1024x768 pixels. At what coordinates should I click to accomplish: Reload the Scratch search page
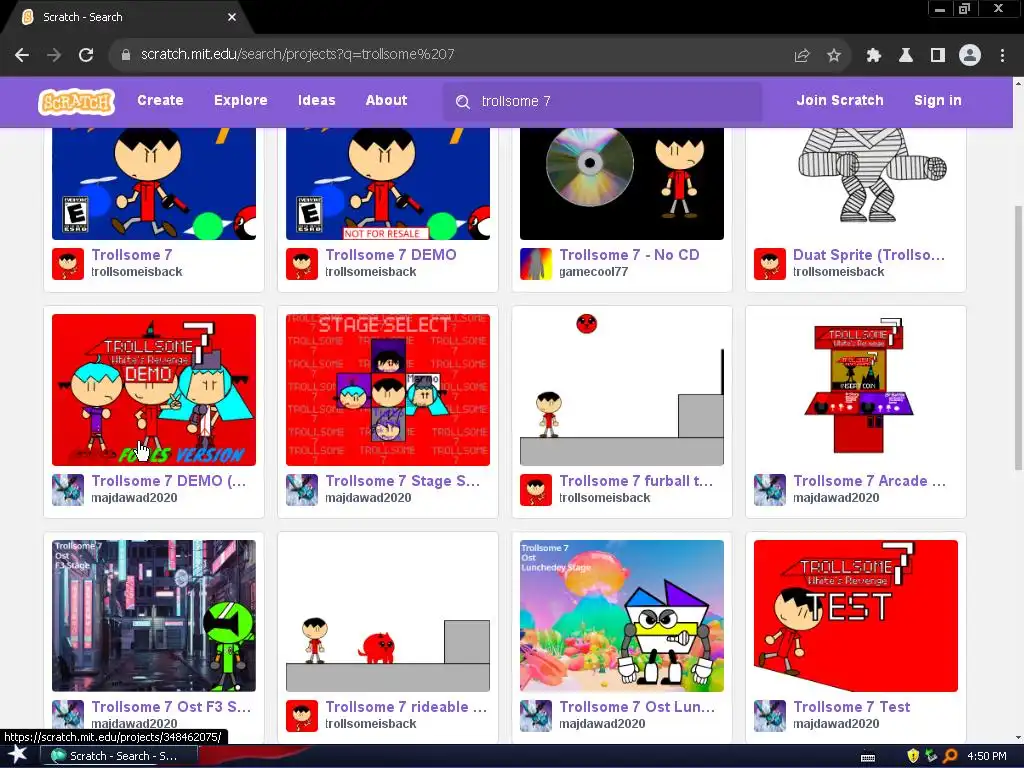[86, 55]
